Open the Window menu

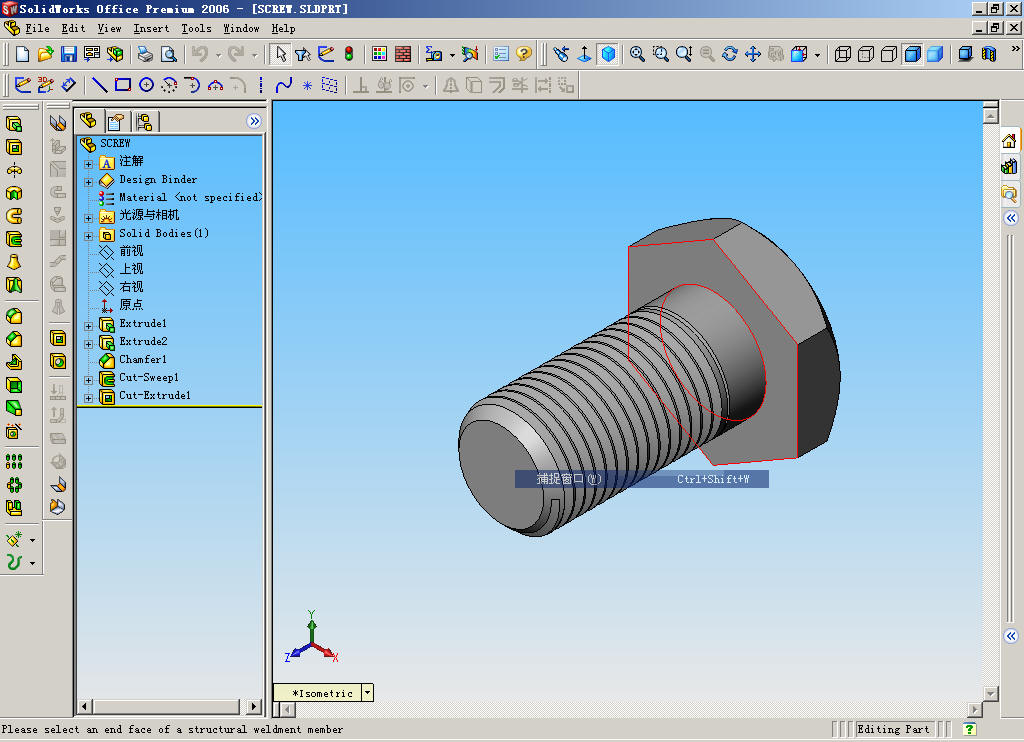[x=241, y=28]
